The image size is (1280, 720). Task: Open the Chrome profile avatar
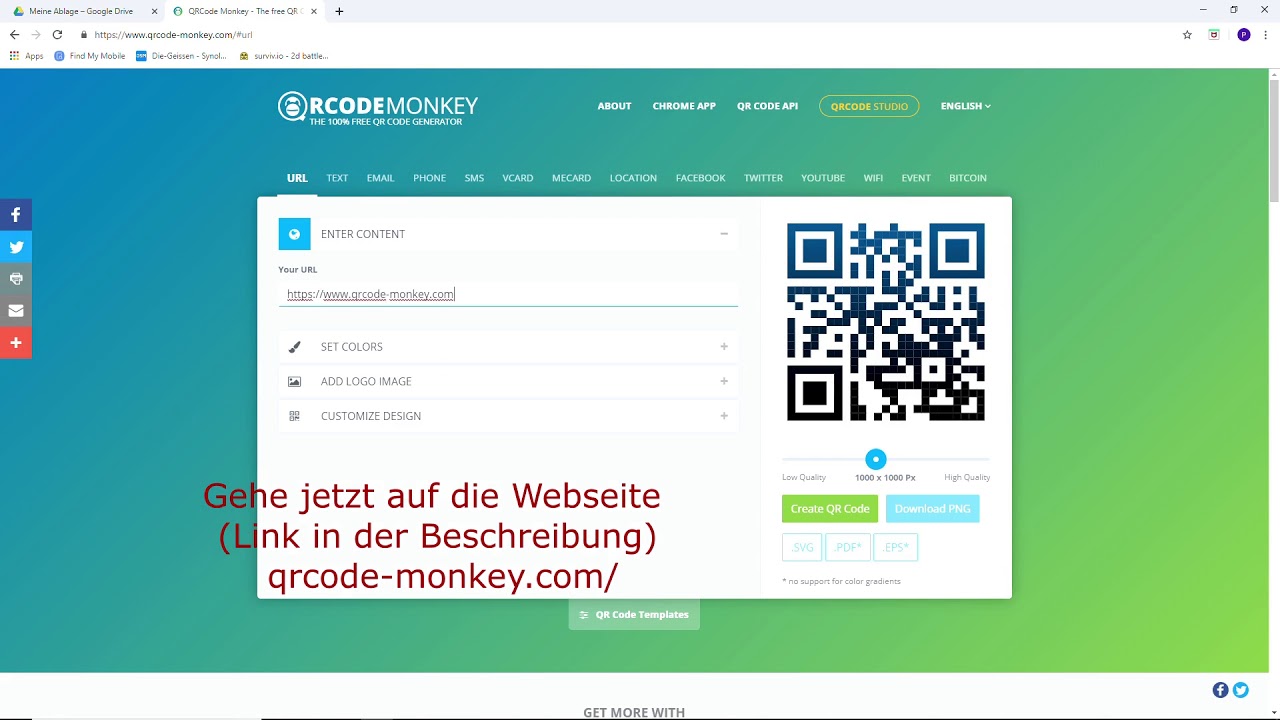1243,34
